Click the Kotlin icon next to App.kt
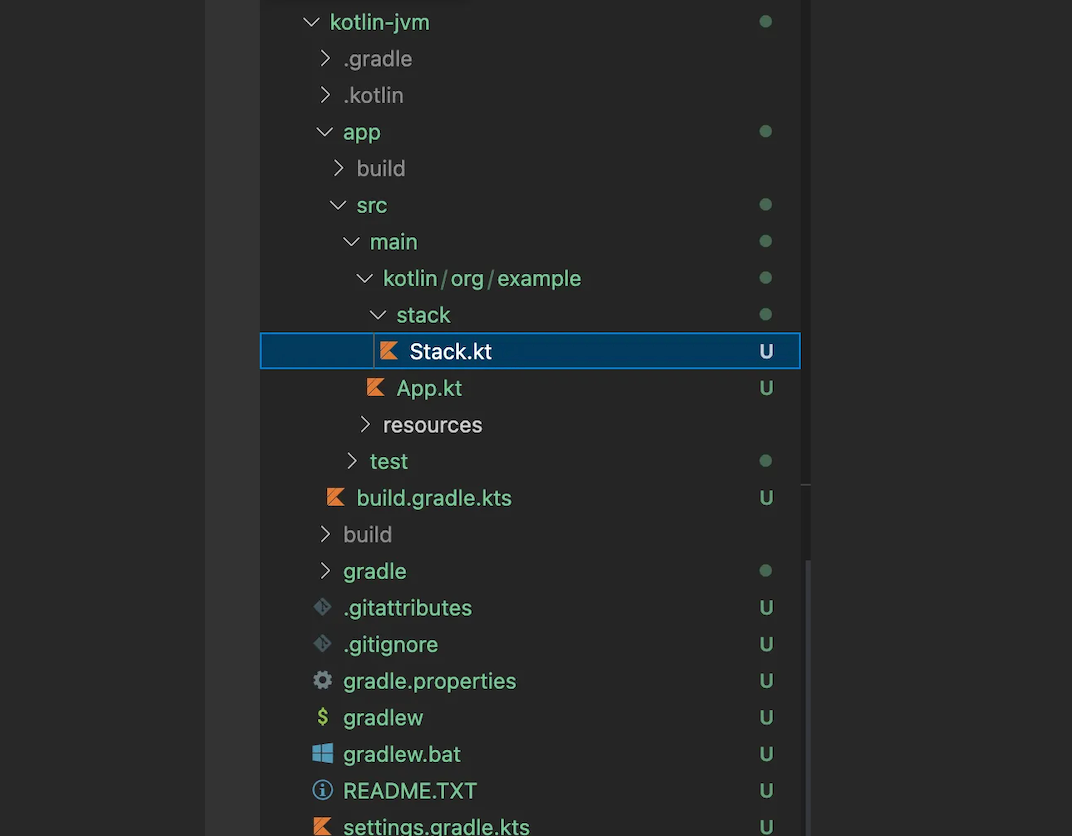1072x836 pixels. click(x=376, y=388)
